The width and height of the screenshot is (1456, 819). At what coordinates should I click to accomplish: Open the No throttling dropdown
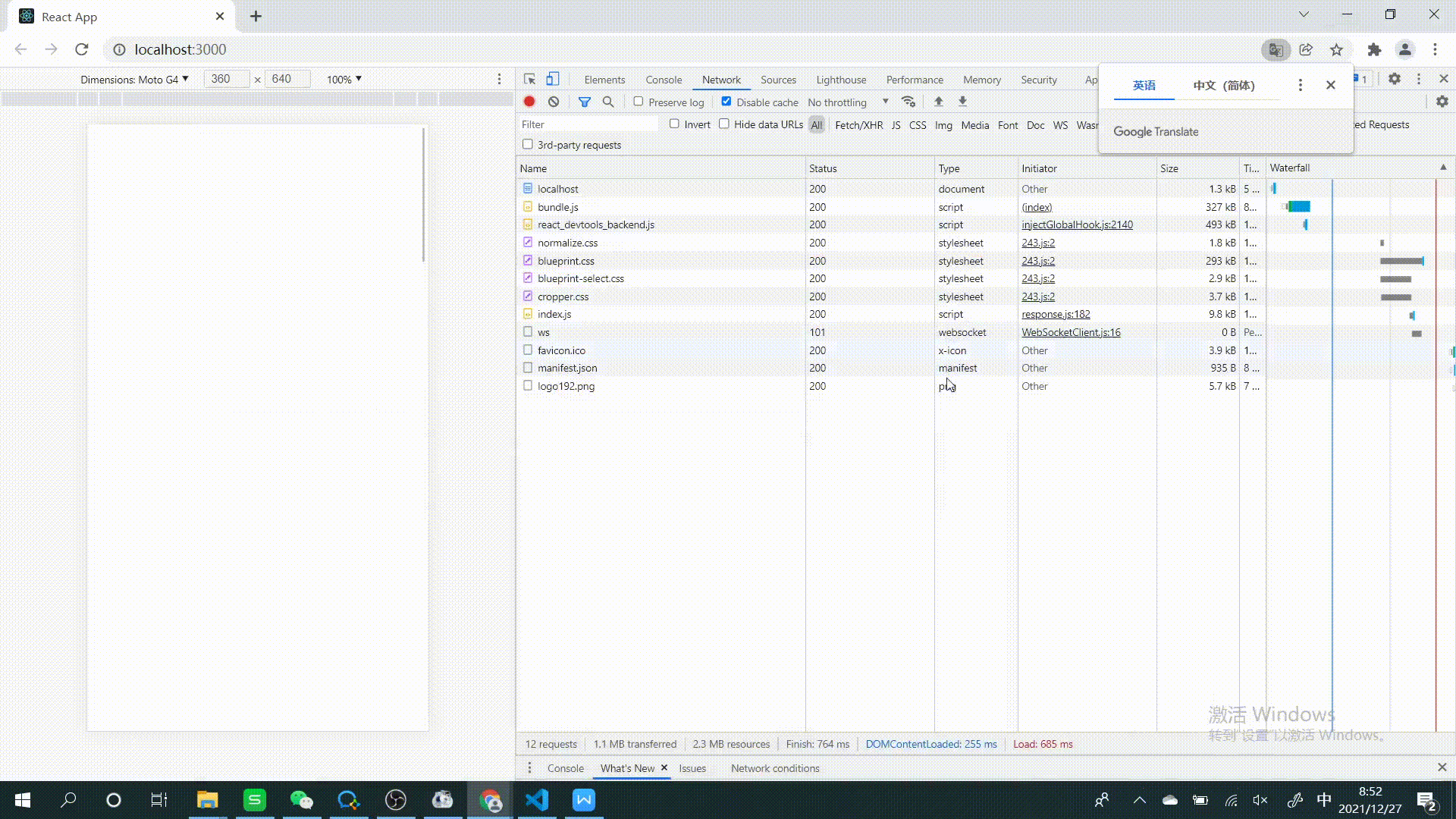847,102
